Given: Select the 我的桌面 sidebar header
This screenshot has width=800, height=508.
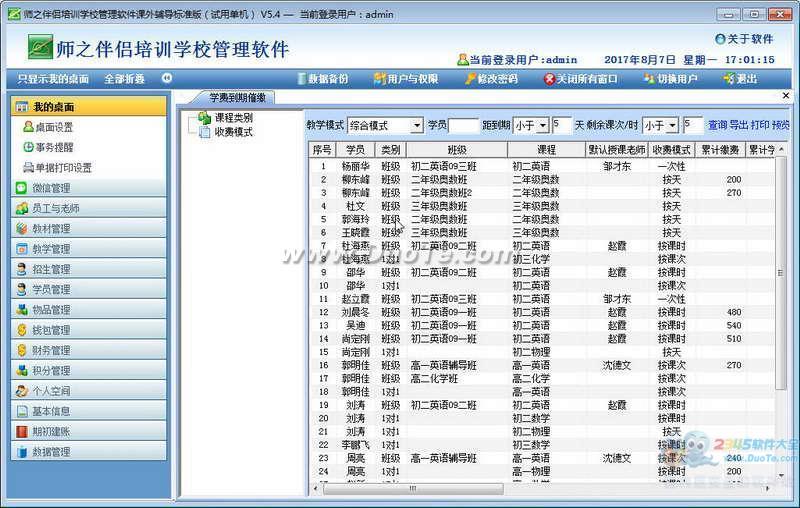Looking at the screenshot, I should (x=89, y=107).
